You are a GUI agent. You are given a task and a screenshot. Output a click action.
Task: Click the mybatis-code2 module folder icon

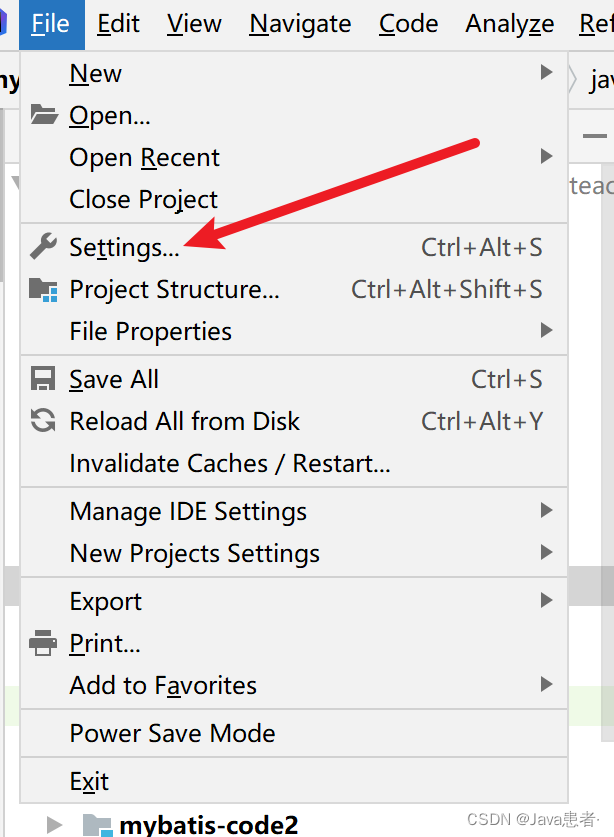pos(98,825)
